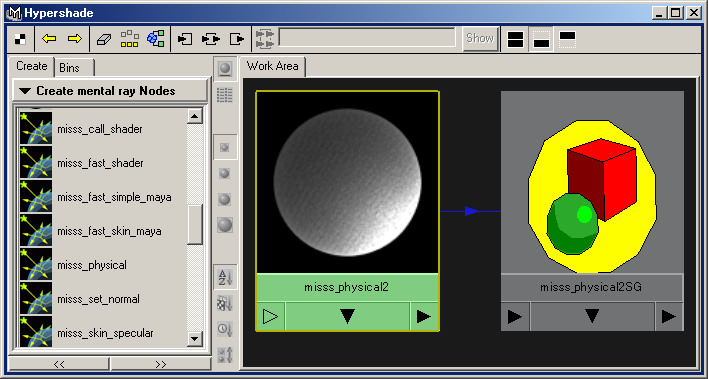708x379 pixels.
Task: Toggle reverse sort order icon
Action: [x=224, y=355]
